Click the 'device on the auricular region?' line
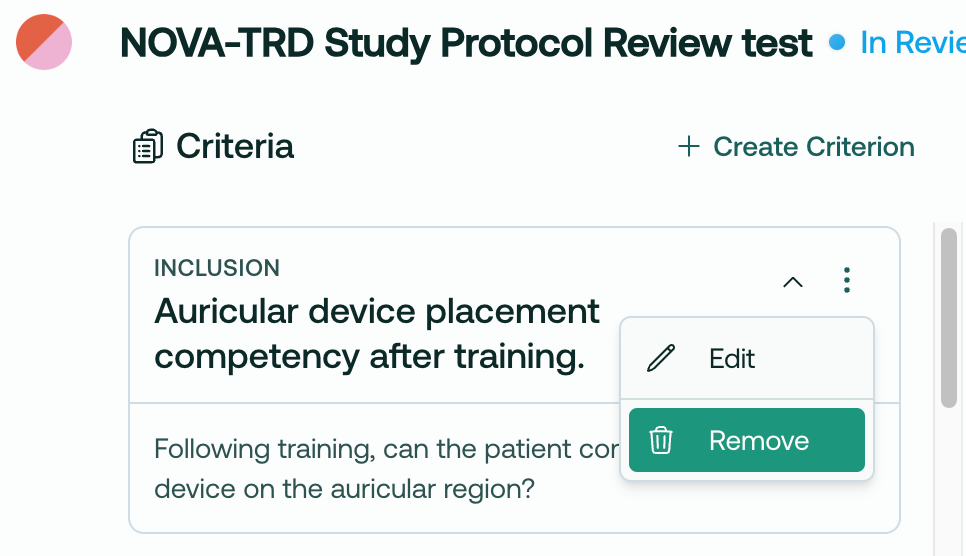Viewport: 966px width, 556px height. pyautogui.click(x=344, y=489)
